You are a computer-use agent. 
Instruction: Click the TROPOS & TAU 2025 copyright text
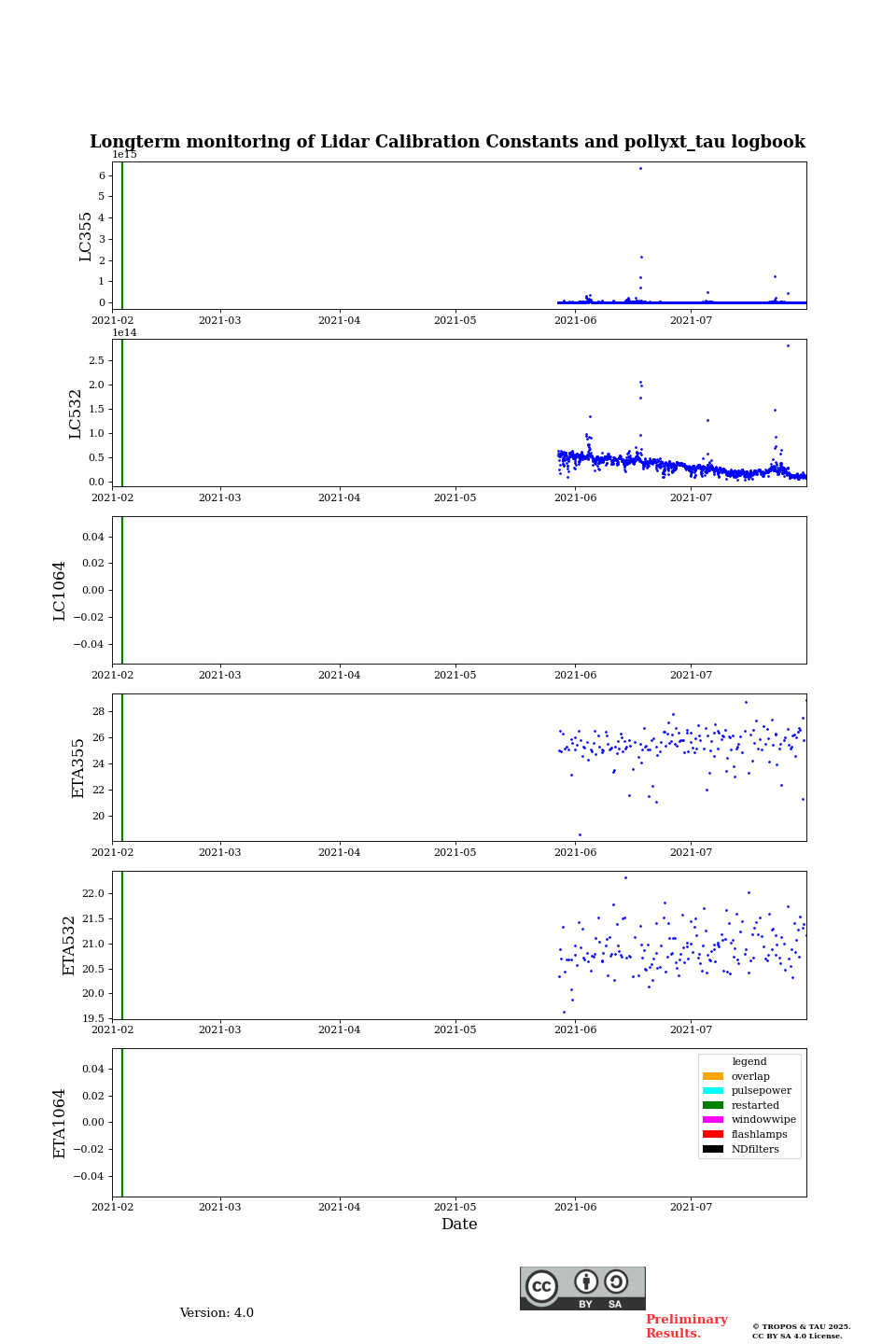(x=802, y=1326)
